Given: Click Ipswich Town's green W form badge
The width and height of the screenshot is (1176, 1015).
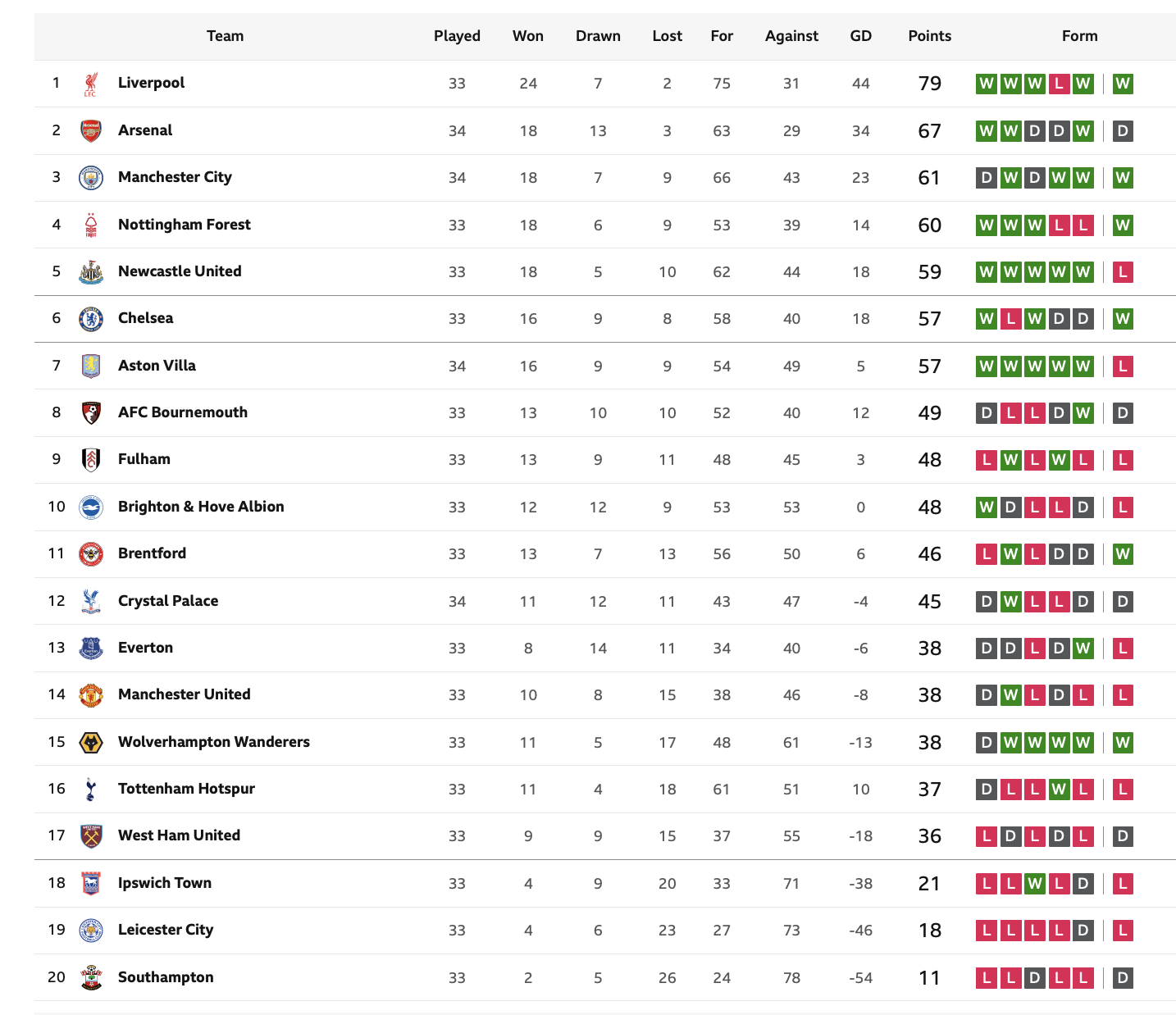Looking at the screenshot, I should click(x=1036, y=884).
